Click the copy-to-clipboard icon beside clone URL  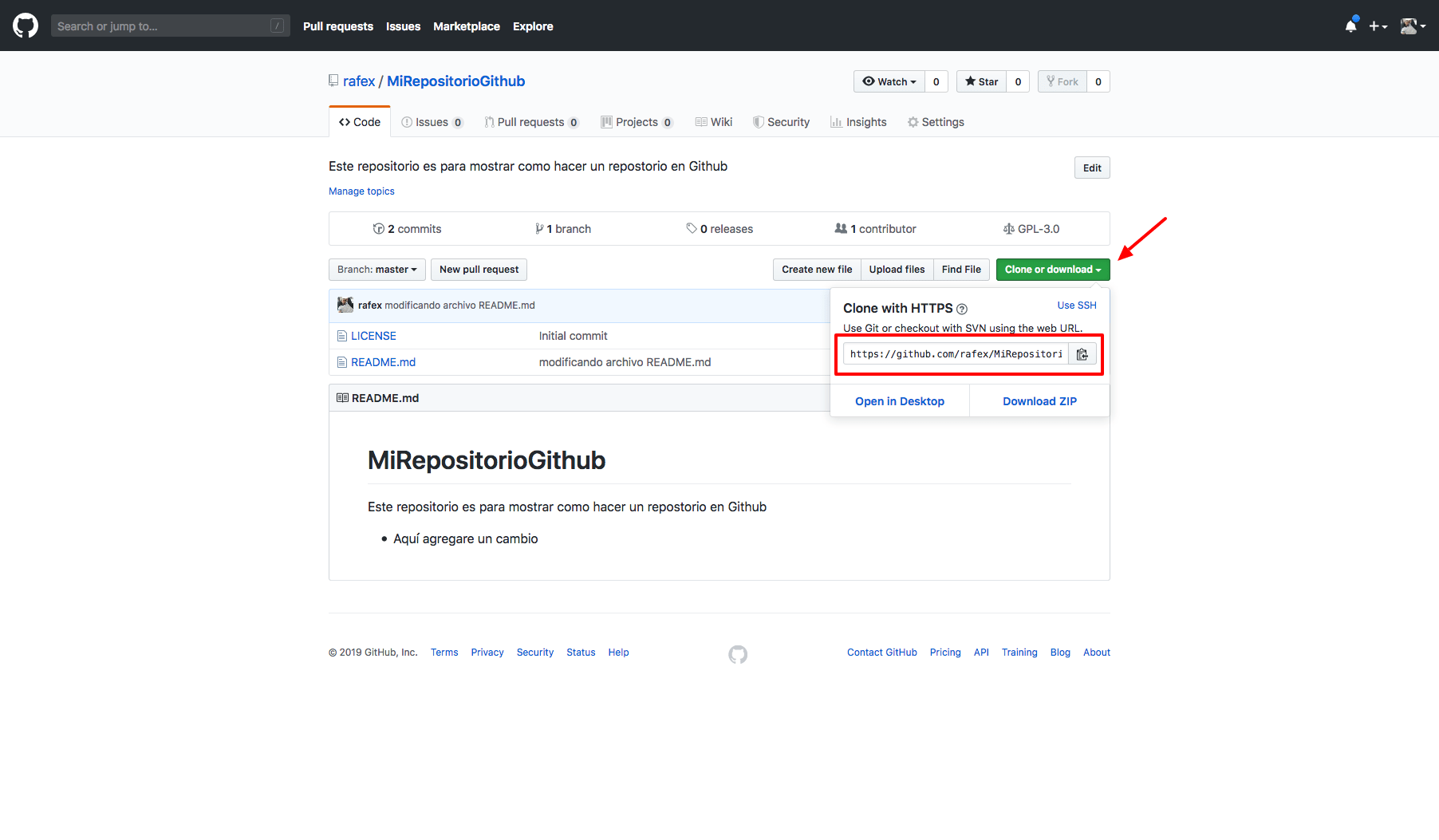(x=1082, y=353)
